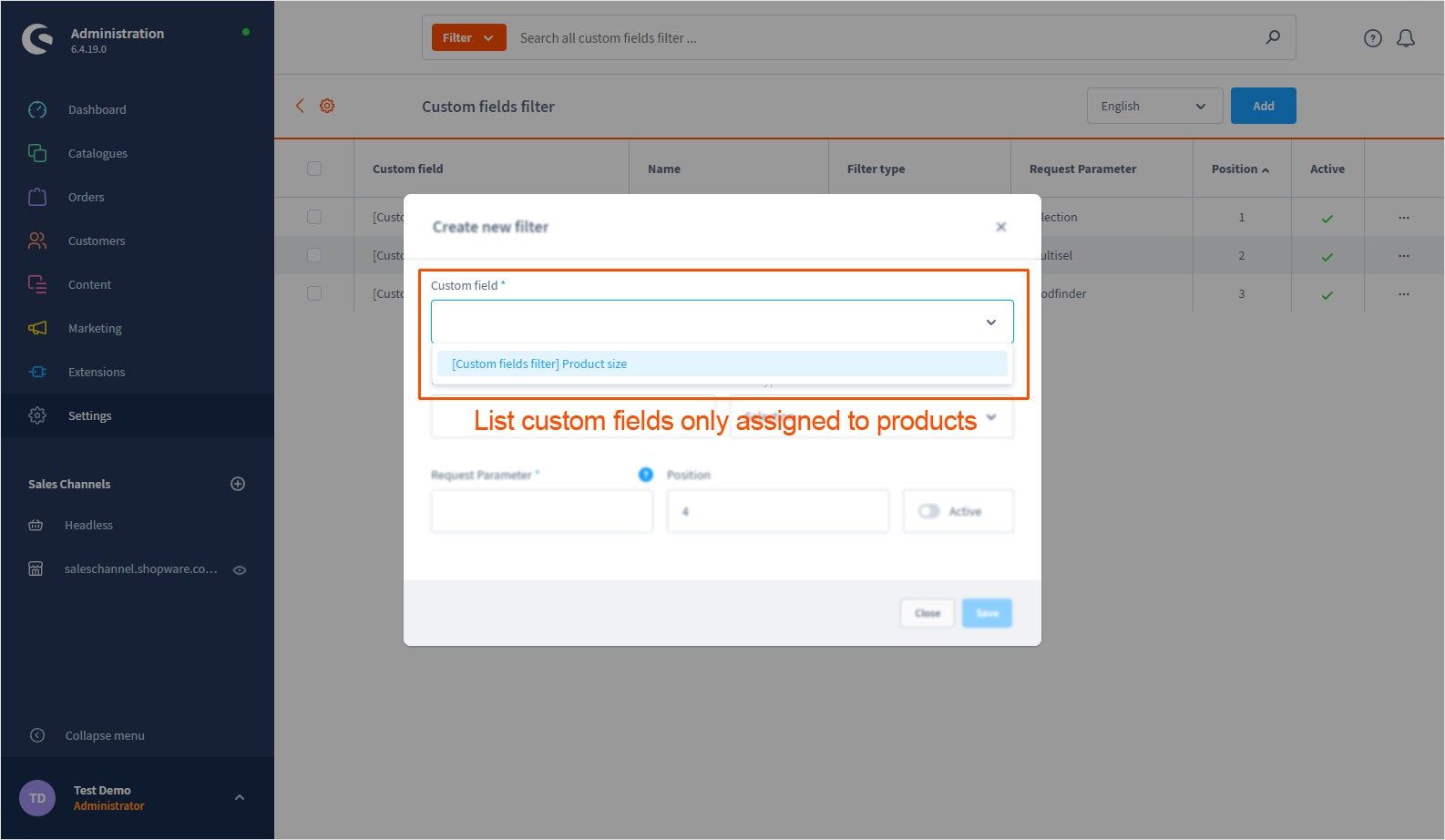Expand the Test Demo user menu
This screenshot has height=840, width=1445.
pos(240,797)
